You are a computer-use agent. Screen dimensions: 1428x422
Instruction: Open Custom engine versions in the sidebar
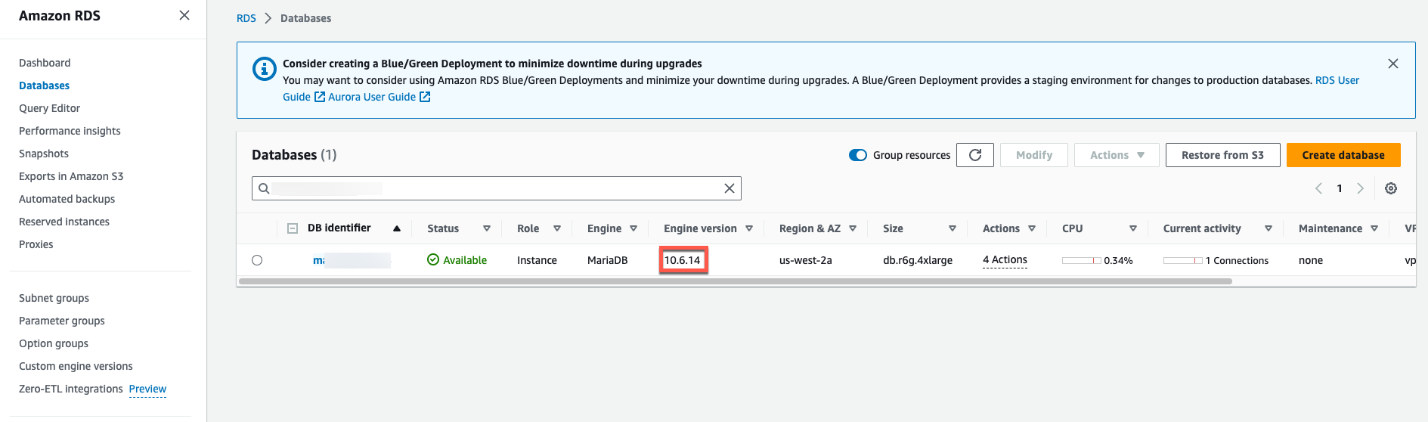click(76, 366)
